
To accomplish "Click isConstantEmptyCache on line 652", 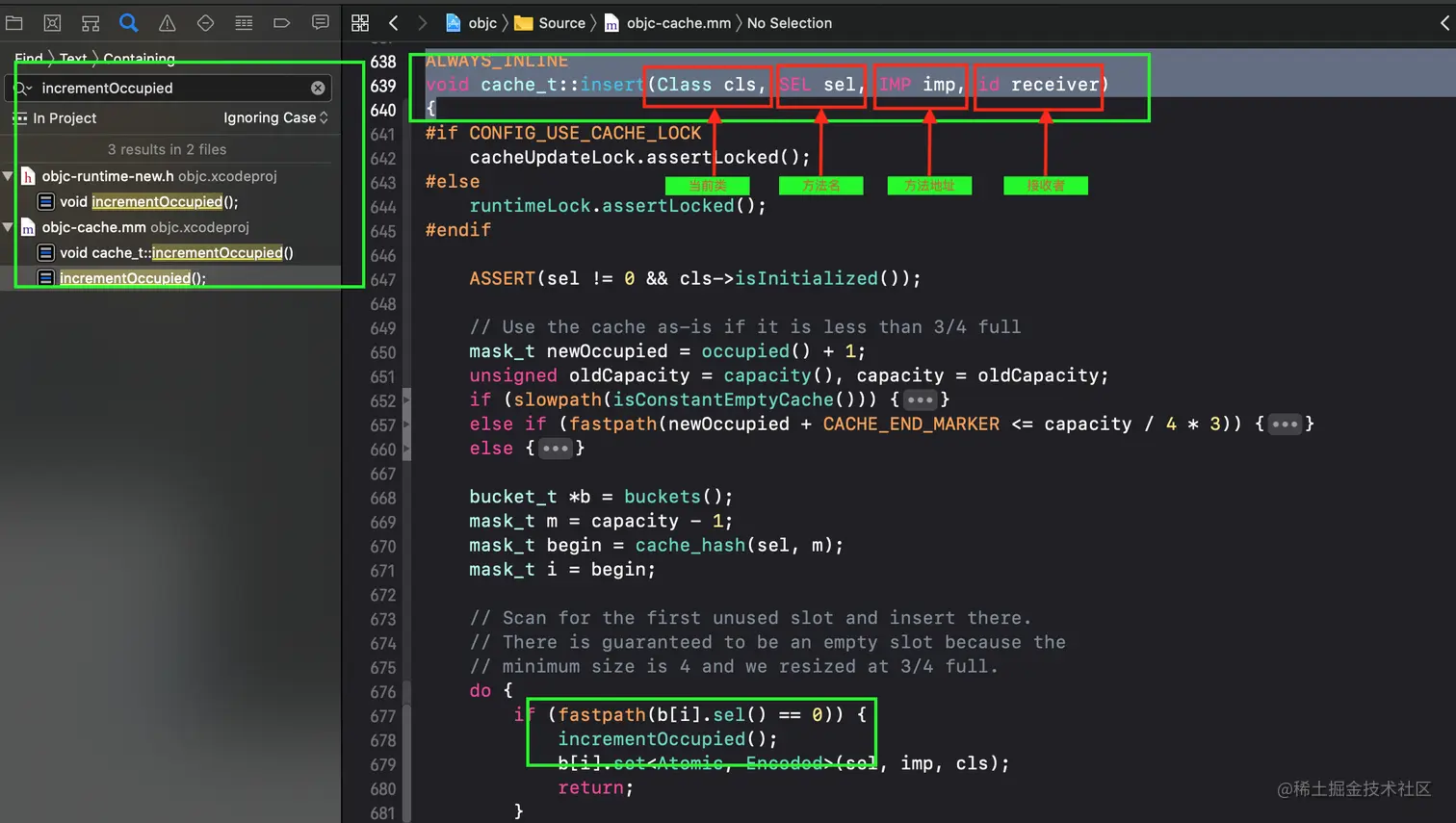I will coord(723,399).
